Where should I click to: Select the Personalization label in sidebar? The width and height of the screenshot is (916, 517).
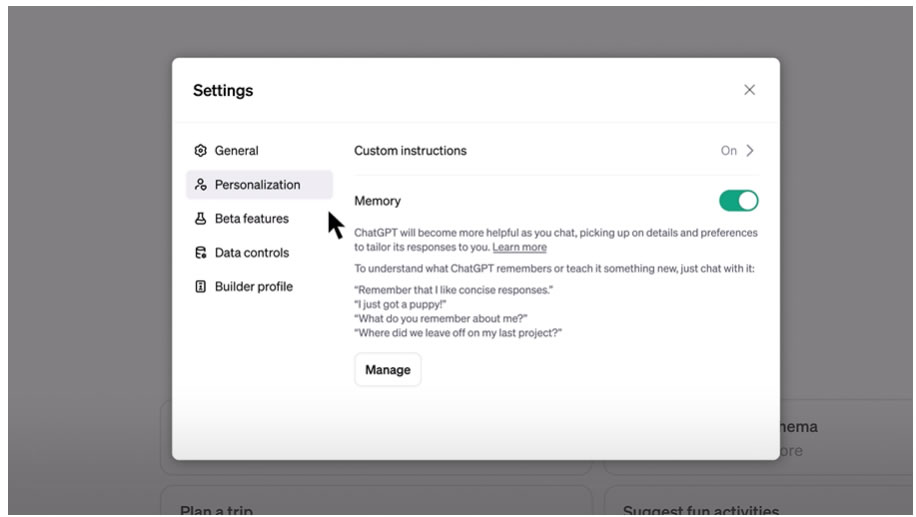click(x=257, y=185)
